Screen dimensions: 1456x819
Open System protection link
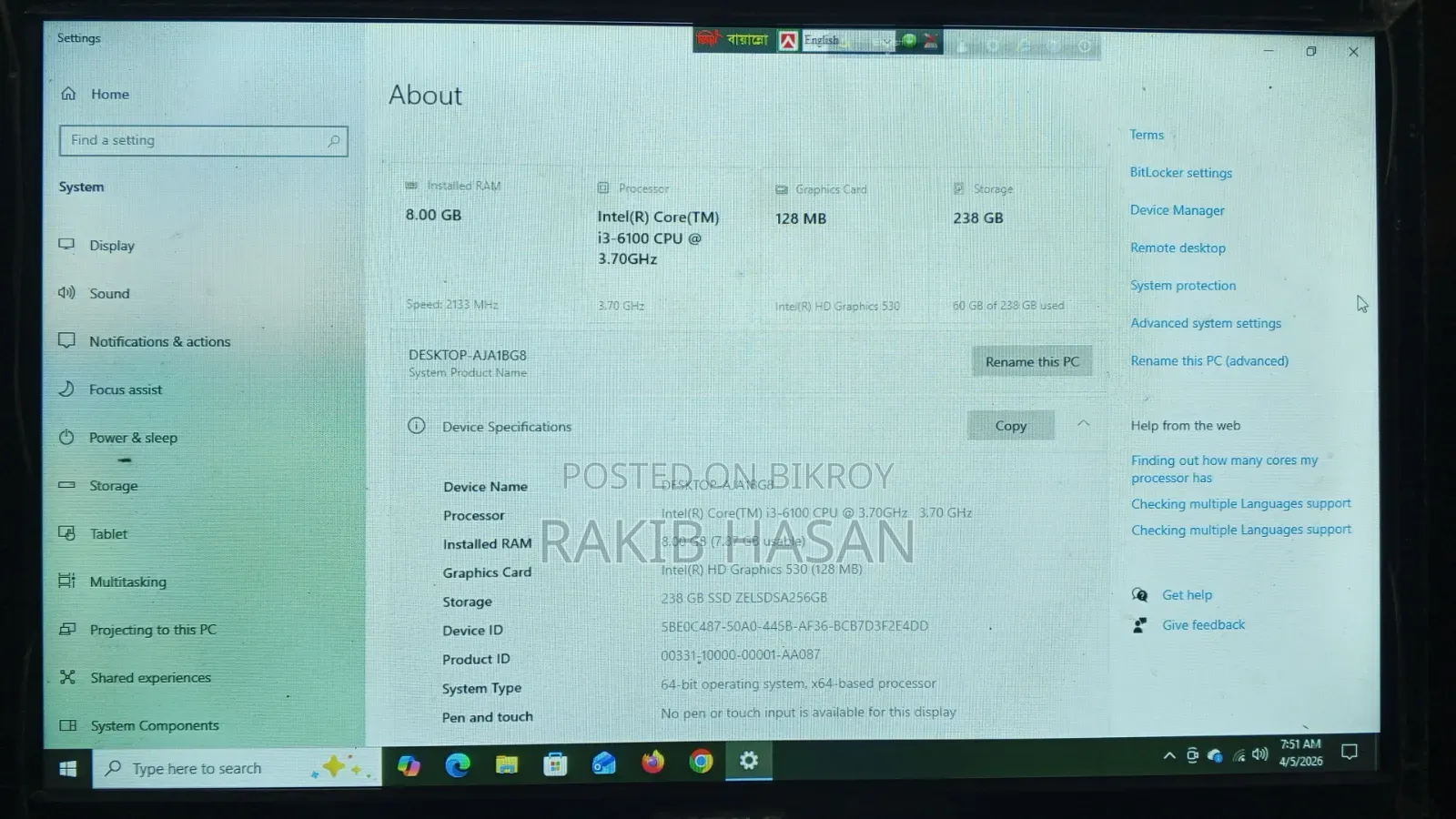[1183, 286]
